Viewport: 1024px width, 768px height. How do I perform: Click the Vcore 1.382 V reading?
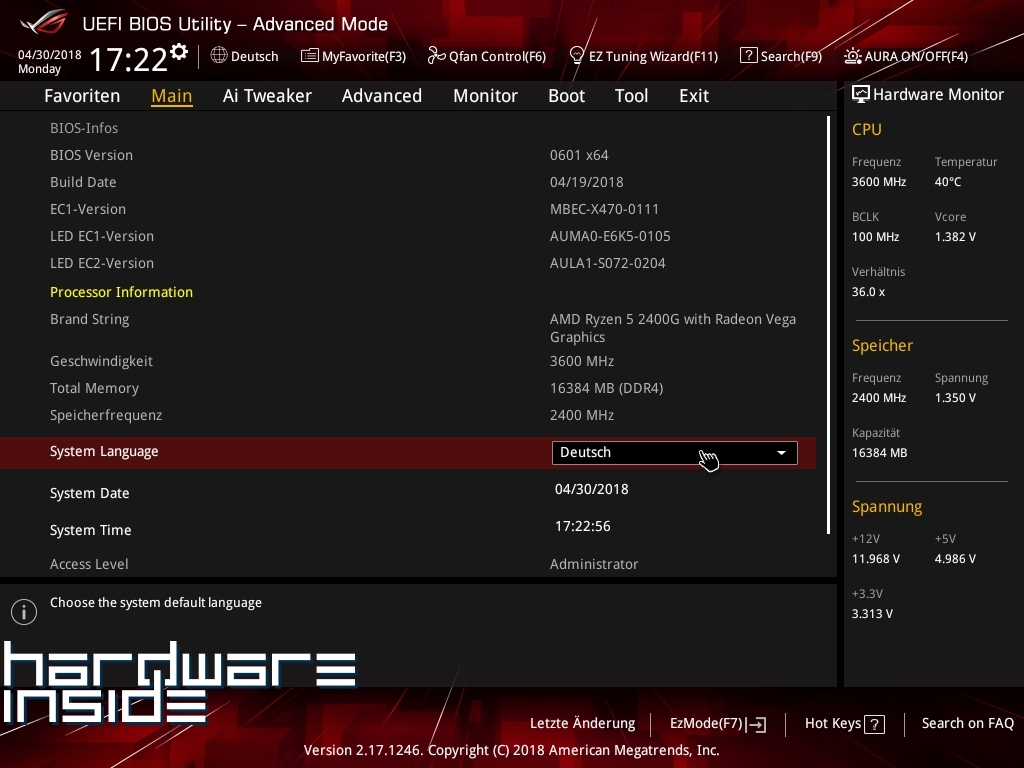coord(955,237)
